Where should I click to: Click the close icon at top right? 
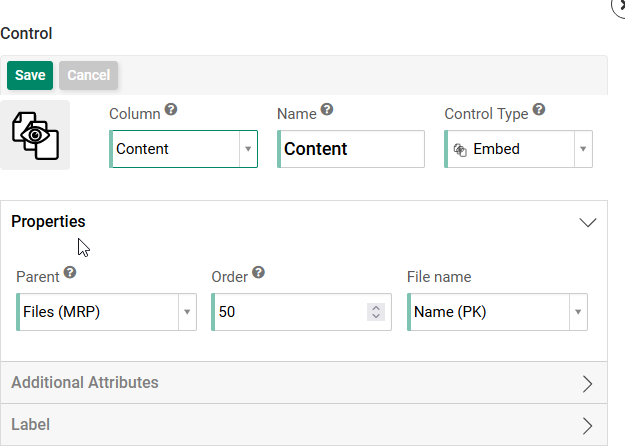pyautogui.click(x=619, y=5)
